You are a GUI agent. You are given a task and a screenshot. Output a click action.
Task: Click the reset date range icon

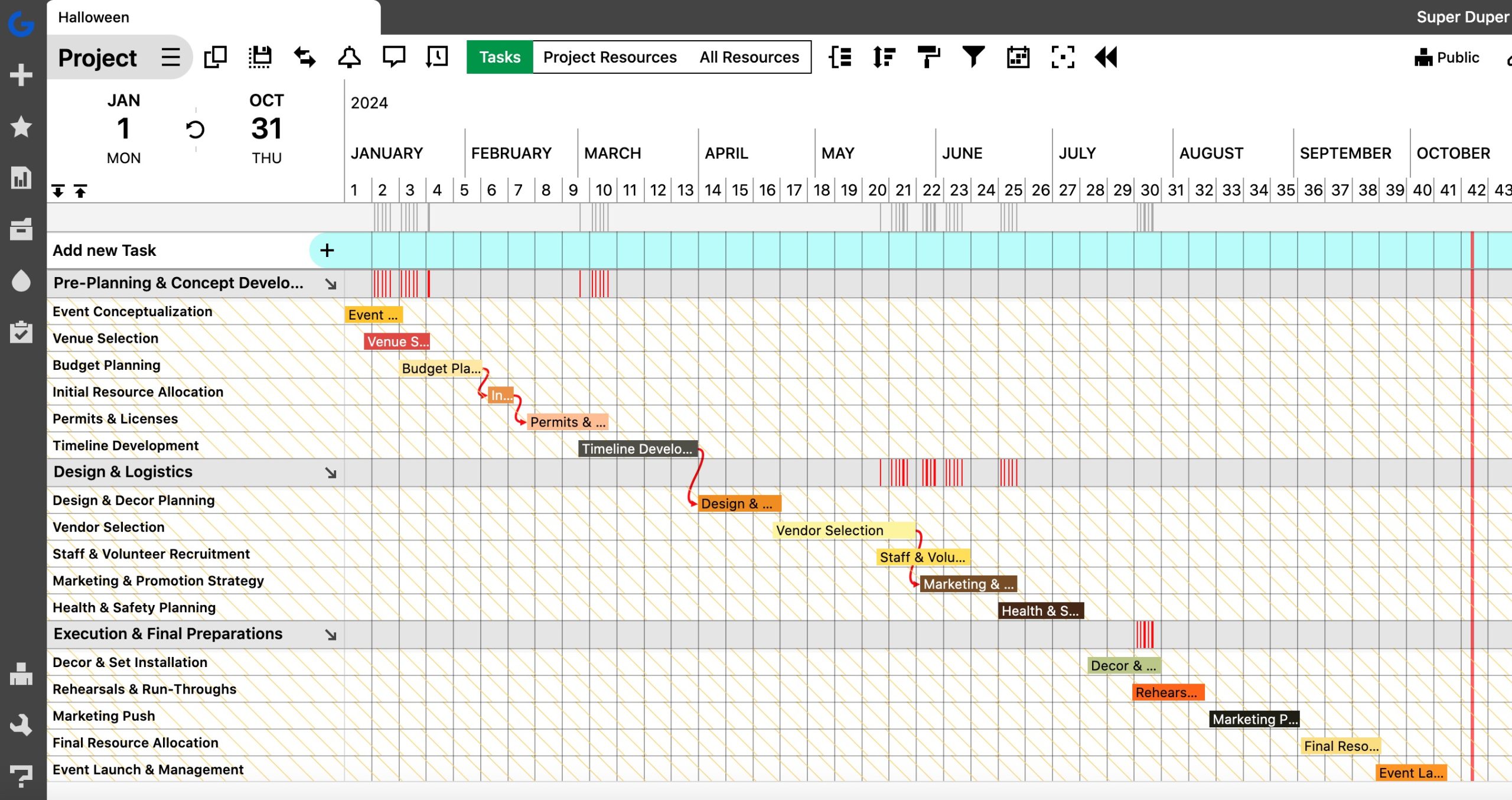(x=195, y=129)
